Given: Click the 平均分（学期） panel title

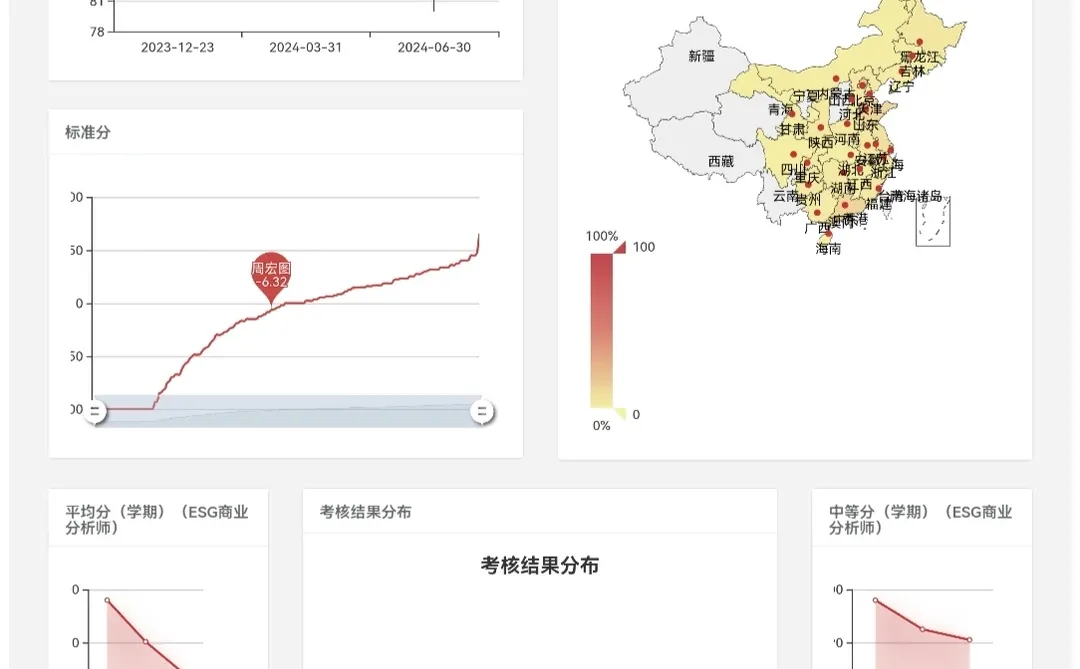Looking at the screenshot, I should click(157, 519).
